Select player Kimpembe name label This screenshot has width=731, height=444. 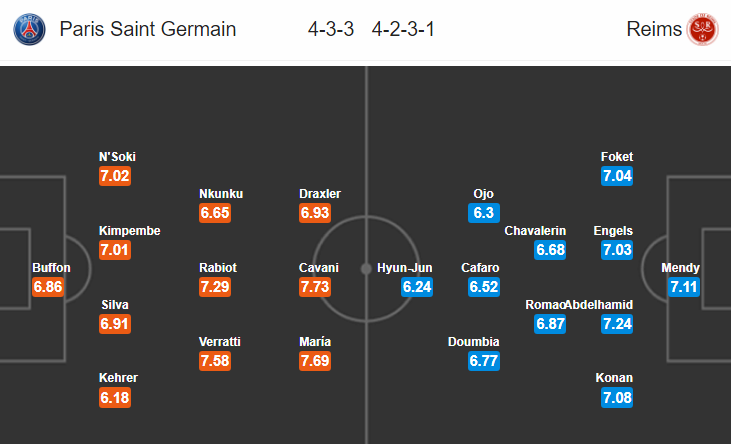[129, 231]
